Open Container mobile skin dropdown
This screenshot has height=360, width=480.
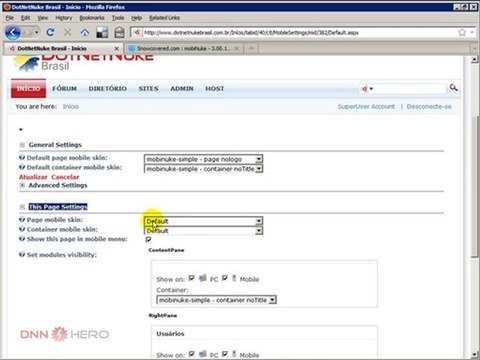203,231
